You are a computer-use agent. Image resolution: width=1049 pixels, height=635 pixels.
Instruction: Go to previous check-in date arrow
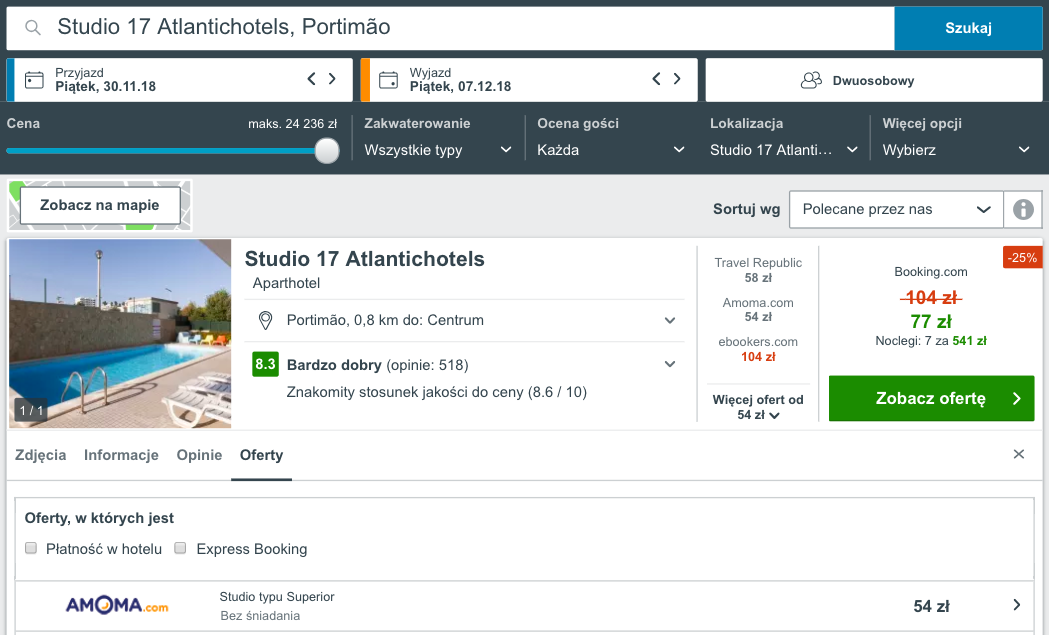(x=311, y=79)
